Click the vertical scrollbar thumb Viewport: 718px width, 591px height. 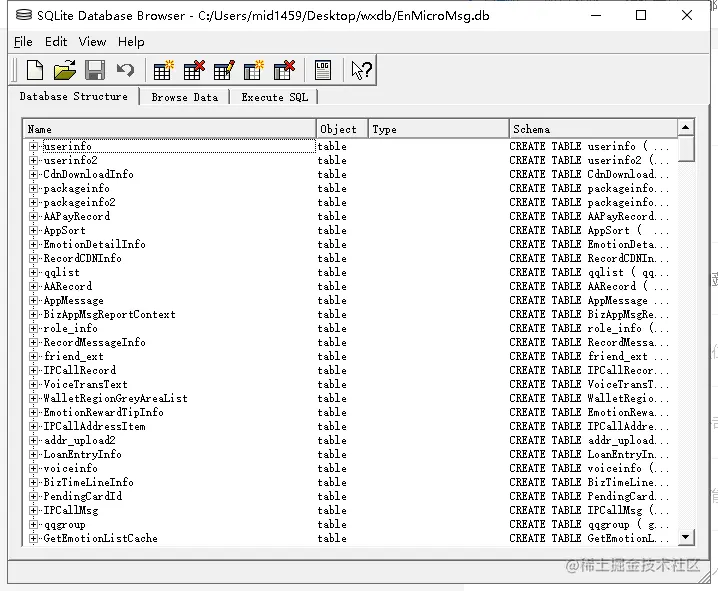coord(685,149)
